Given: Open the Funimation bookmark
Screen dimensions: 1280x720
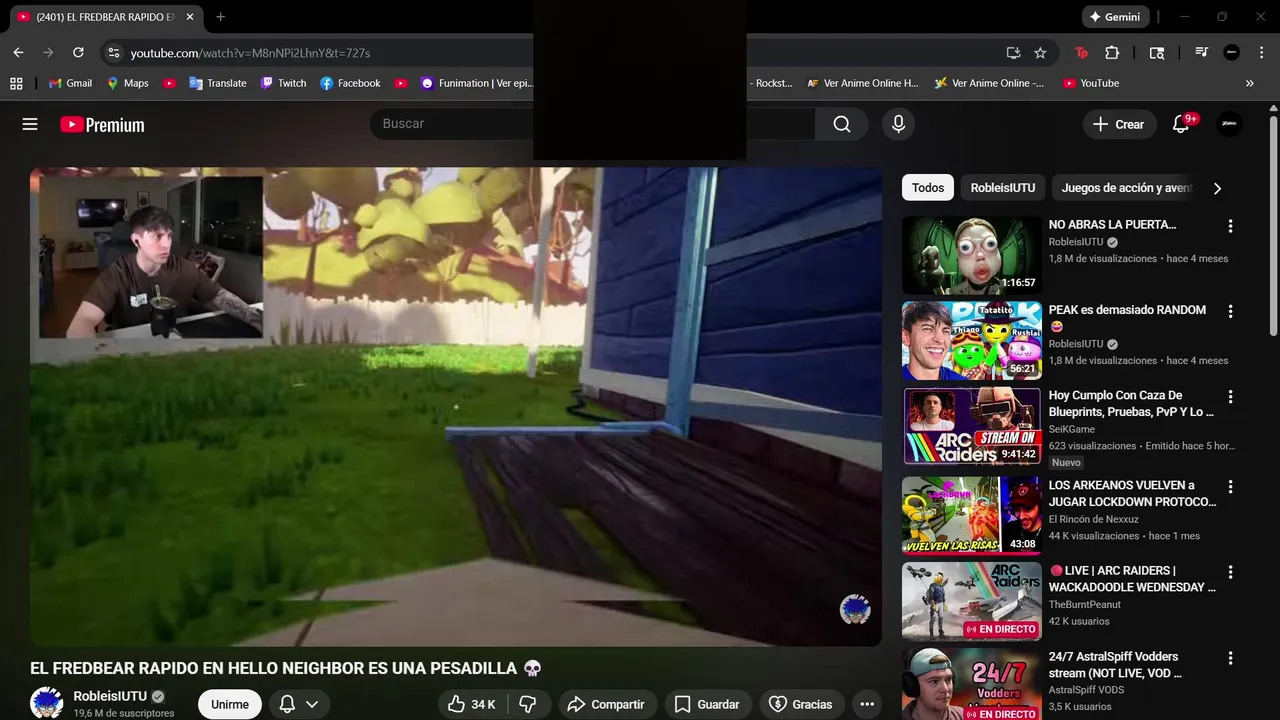Looking at the screenshot, I should [x=477, y=83].
